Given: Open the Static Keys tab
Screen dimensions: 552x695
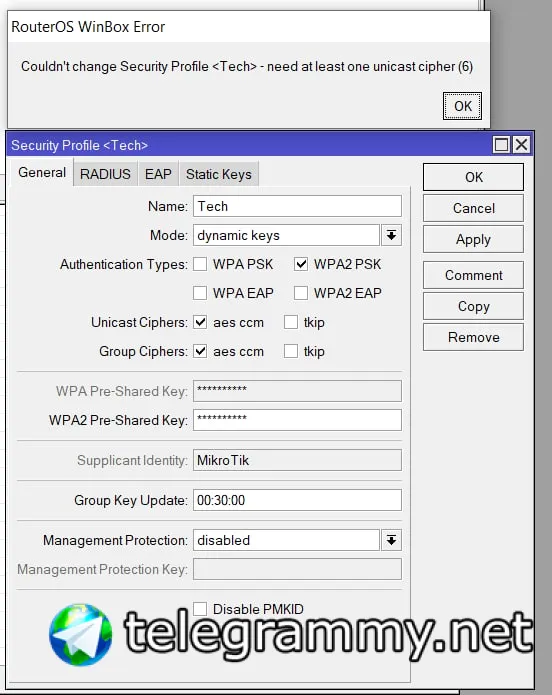Looking at the screenshot, I should 219,174.
